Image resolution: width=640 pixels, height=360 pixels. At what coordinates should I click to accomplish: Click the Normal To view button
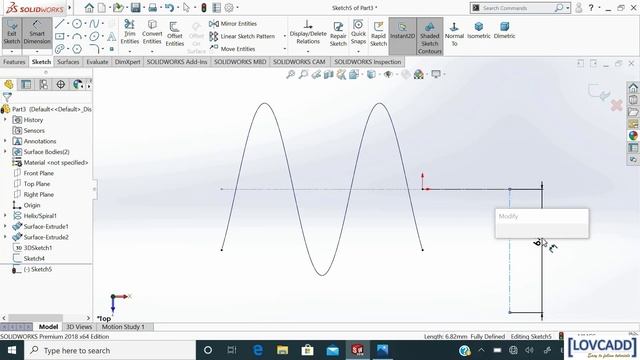(454, 33)
